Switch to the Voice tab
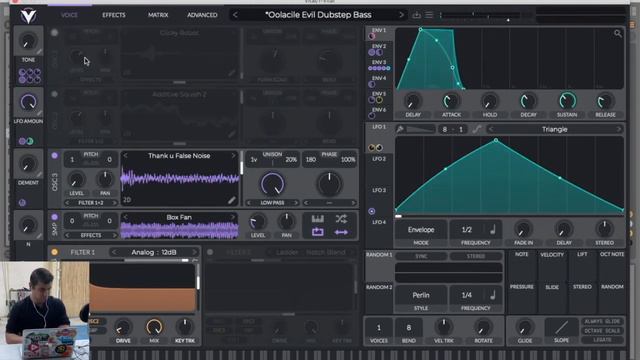 [x=69, y=15]
